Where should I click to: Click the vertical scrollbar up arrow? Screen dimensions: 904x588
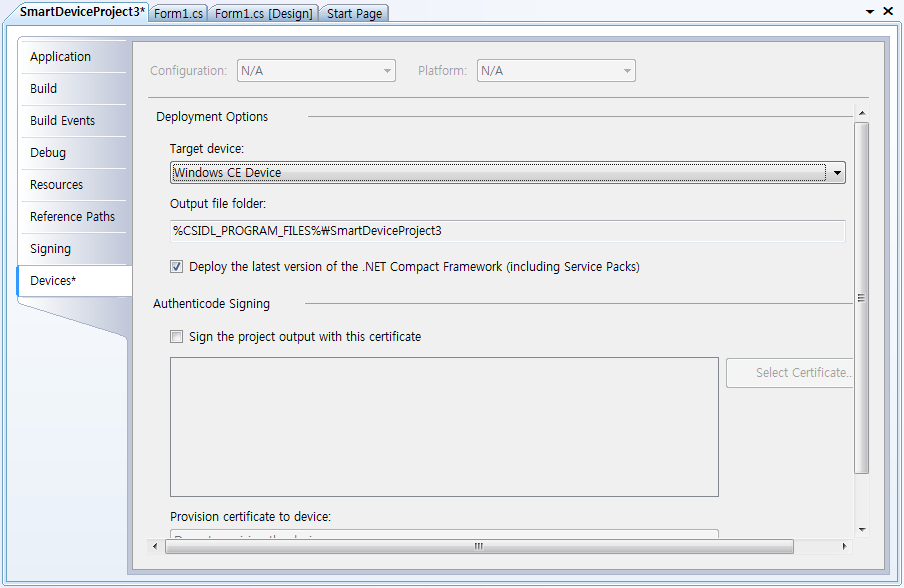point(862,113)
